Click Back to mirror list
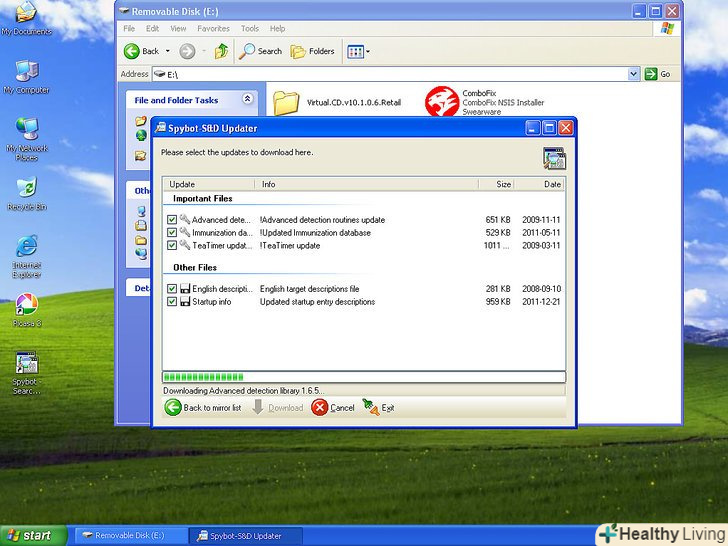This screenshot has height=546, width=728. tap(203, 408)
